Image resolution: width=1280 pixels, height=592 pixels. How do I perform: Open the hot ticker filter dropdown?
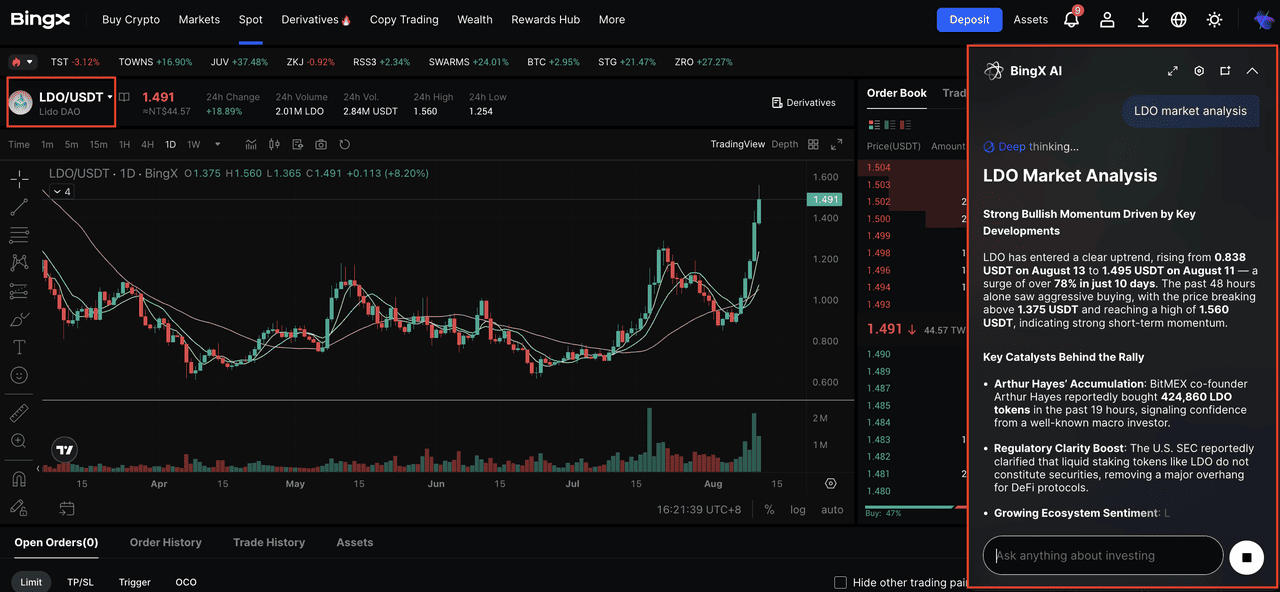tap(23, 62)
